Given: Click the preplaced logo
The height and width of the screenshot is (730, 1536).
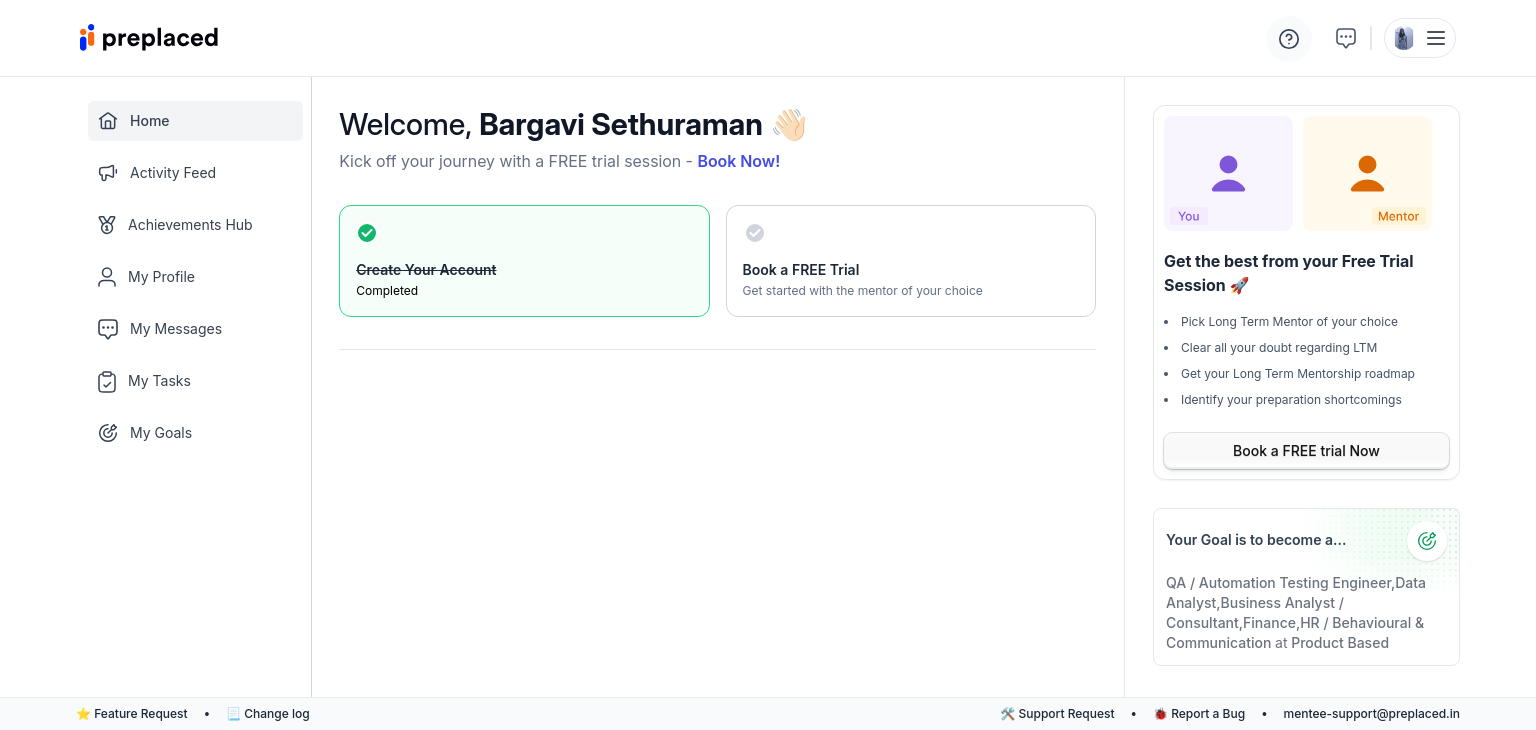Looking at the screenshot, I should point(149,38).
